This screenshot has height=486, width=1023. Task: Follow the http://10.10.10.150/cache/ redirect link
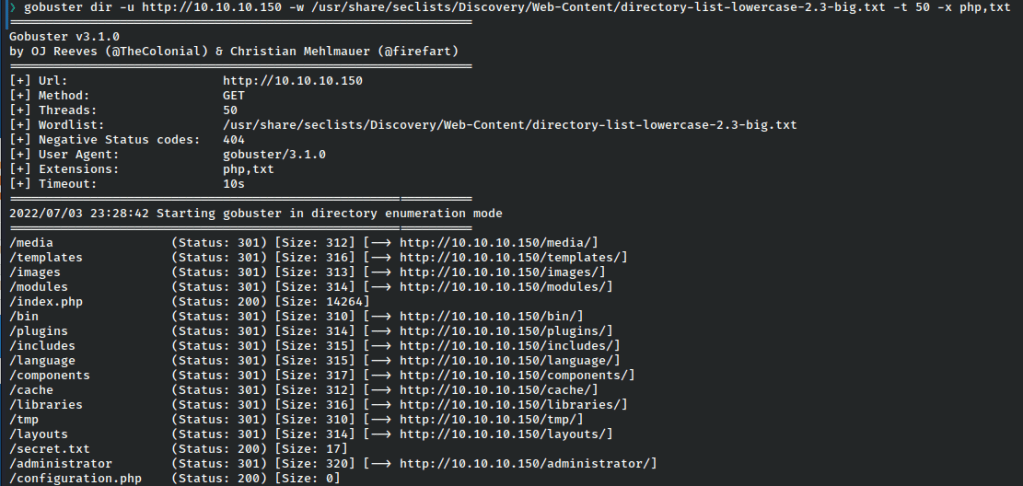click(x=499, y=390)
